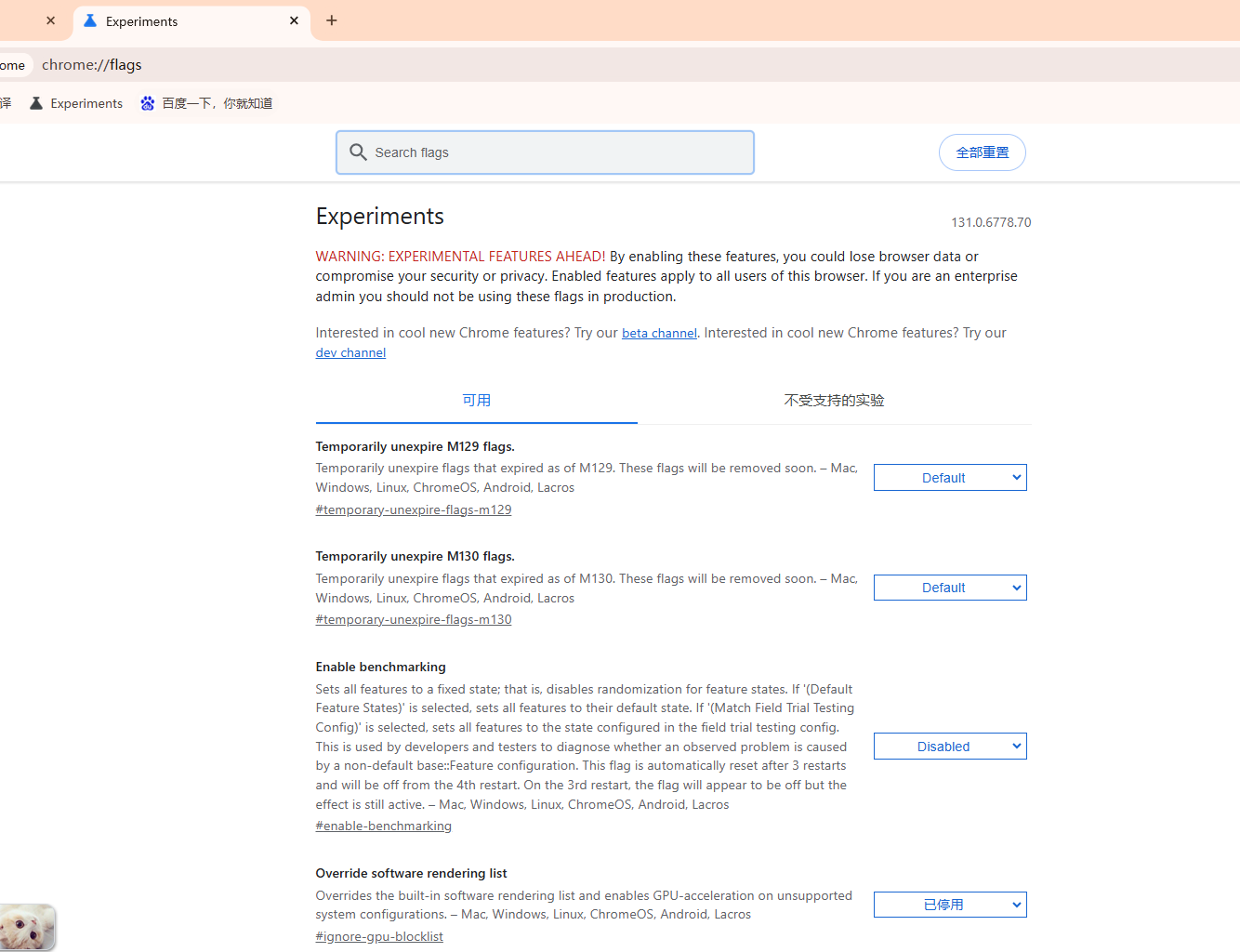This screenshot has height=952, width=1240.
Task: Open the Experiments bookmark
Action: [76, 103]
